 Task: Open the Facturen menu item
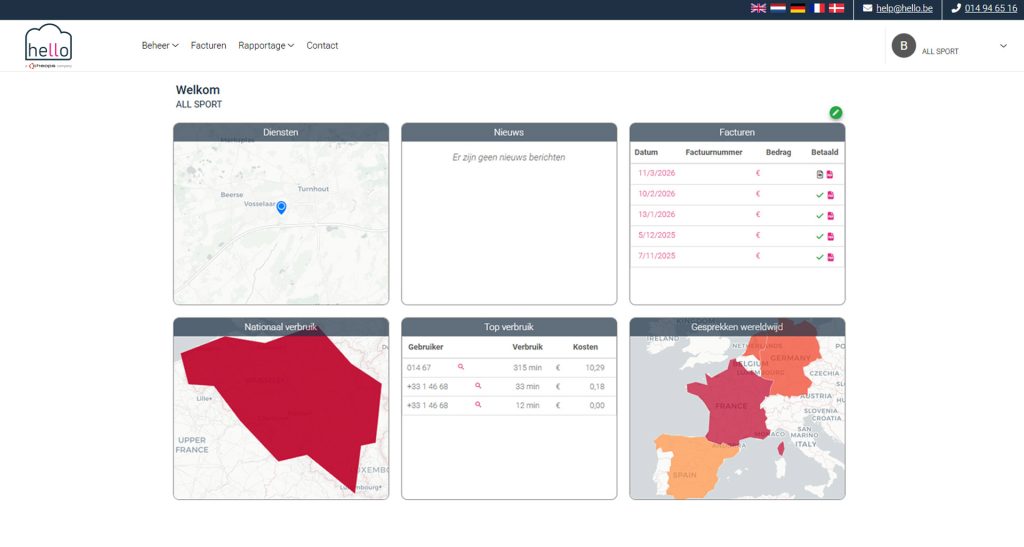208,46
